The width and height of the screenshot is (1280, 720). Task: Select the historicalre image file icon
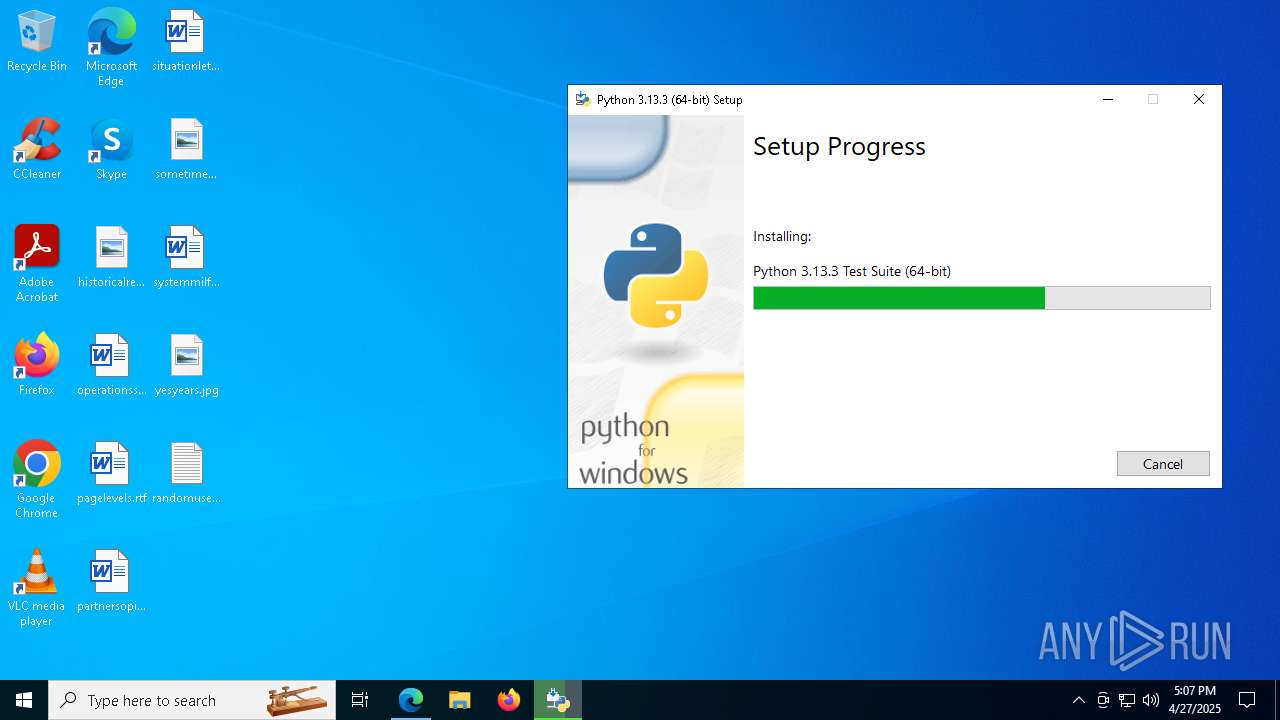[x=111, y=258]
